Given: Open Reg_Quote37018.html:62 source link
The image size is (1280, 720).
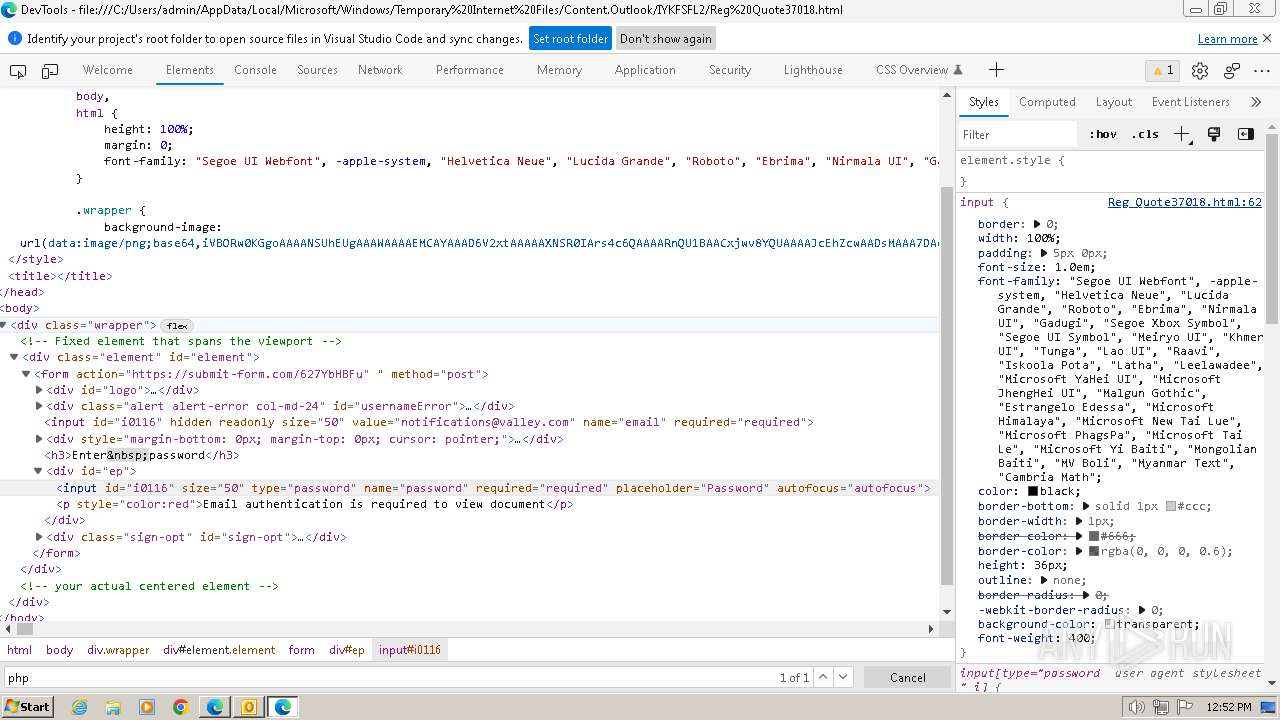Looking at the screenshot, I should point(1184,202).
